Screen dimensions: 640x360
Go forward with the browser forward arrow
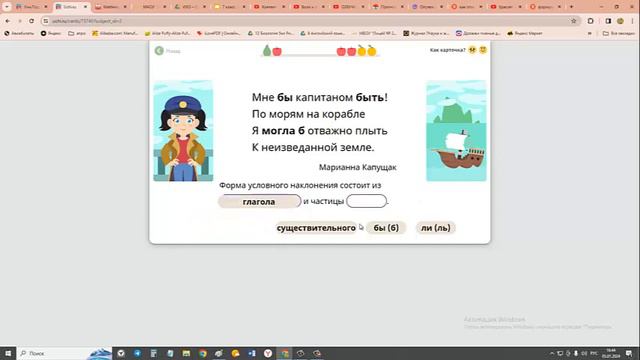[20, 21]
